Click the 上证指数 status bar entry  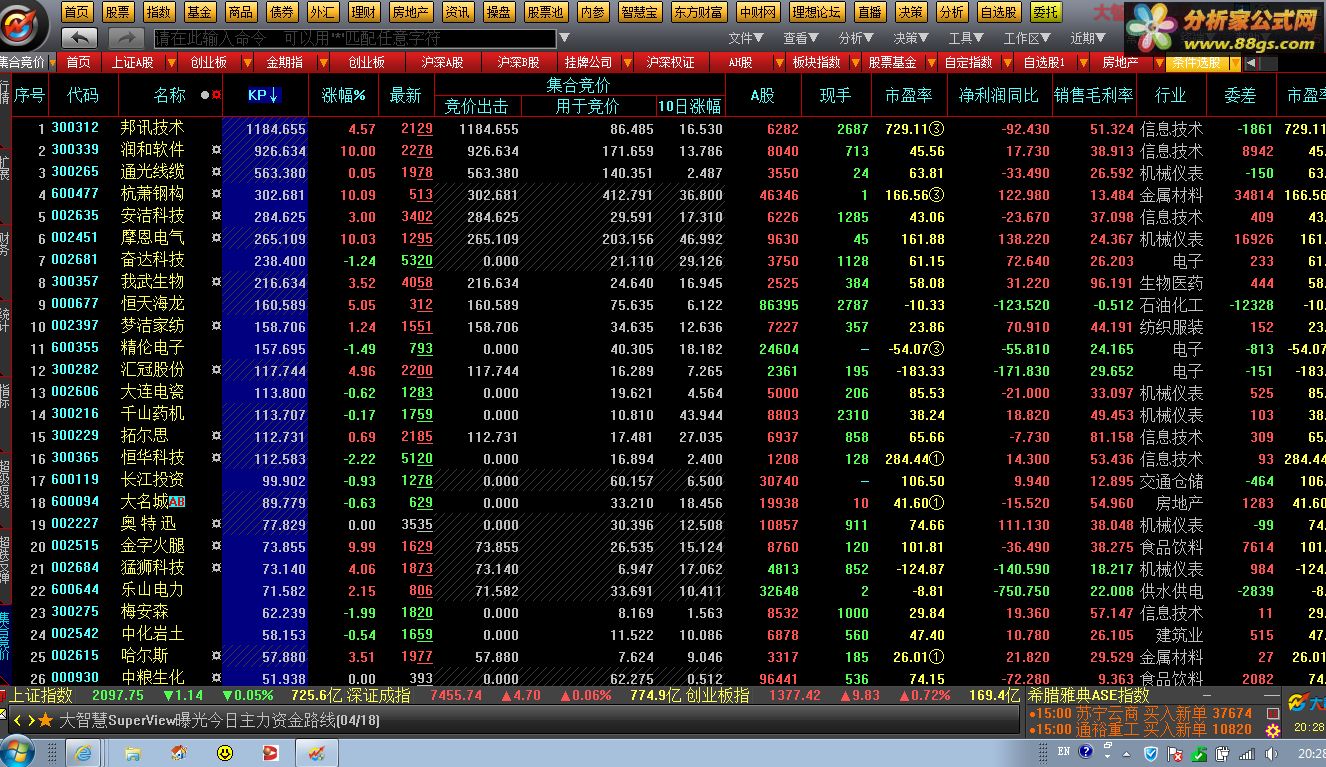click(x=42, y=695)
